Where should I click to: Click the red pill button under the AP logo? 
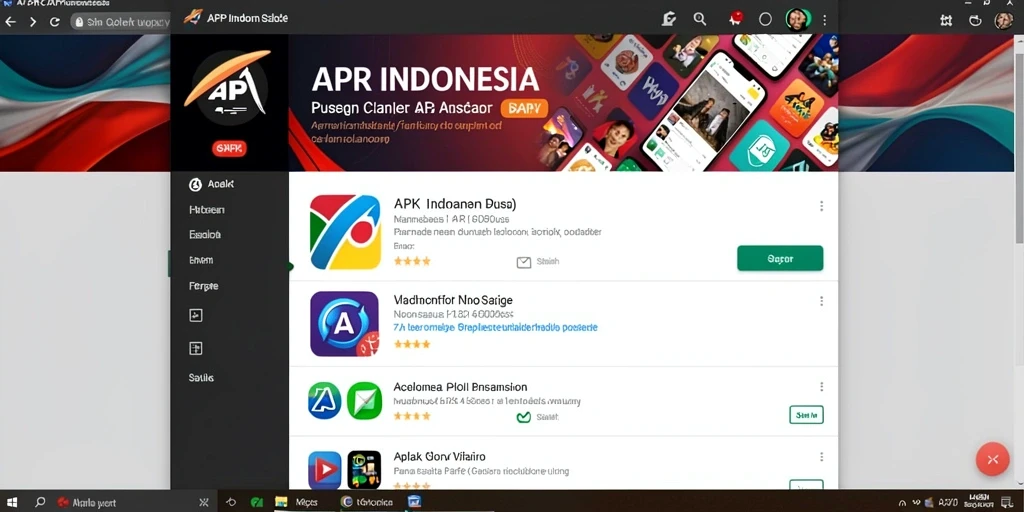[229, 148]
